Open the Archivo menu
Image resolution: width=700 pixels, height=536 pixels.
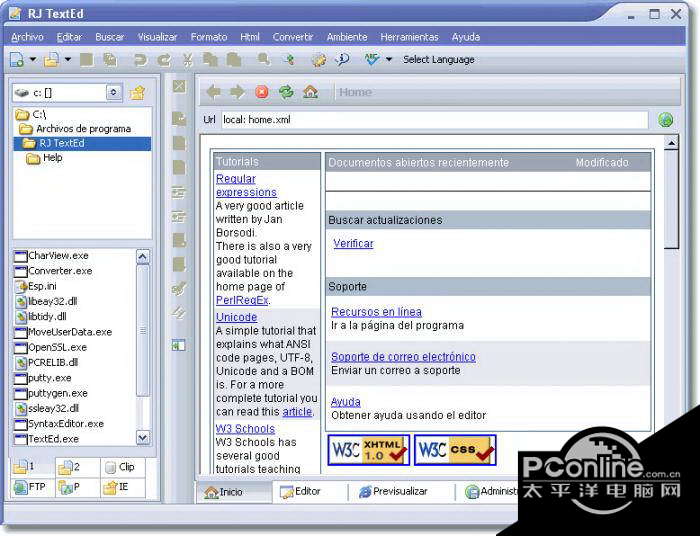coord(27,37)
